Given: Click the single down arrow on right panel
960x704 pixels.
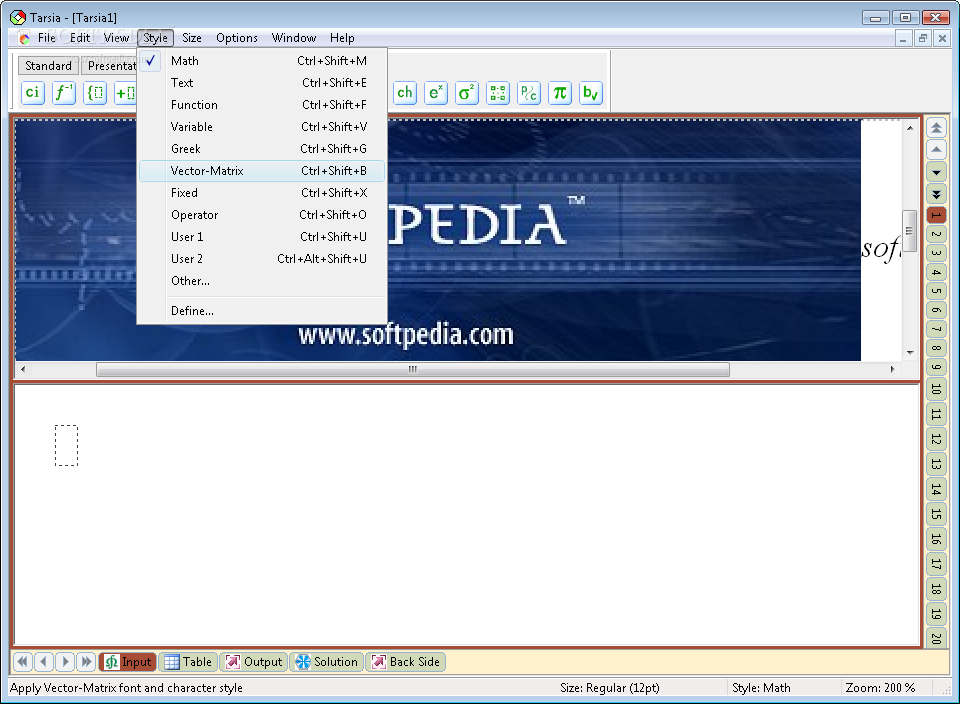Looking at the screenshot, I should tap(936, 172).
